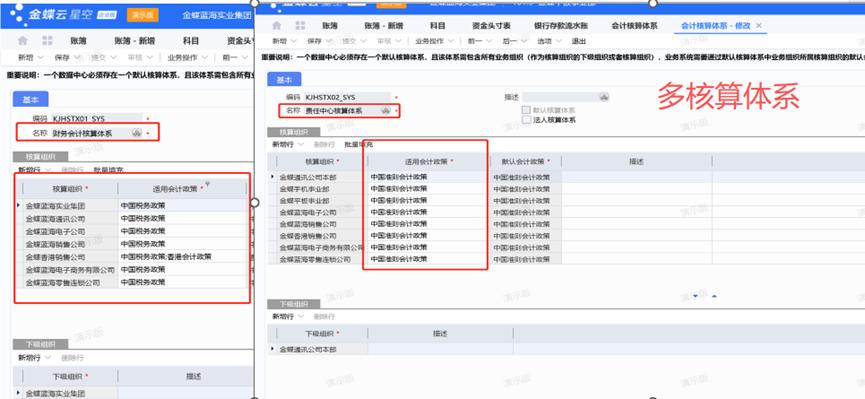
Task: Switch to 科目 tab in 财务会计核算体系 window
Action: click(x=191, y=41)
